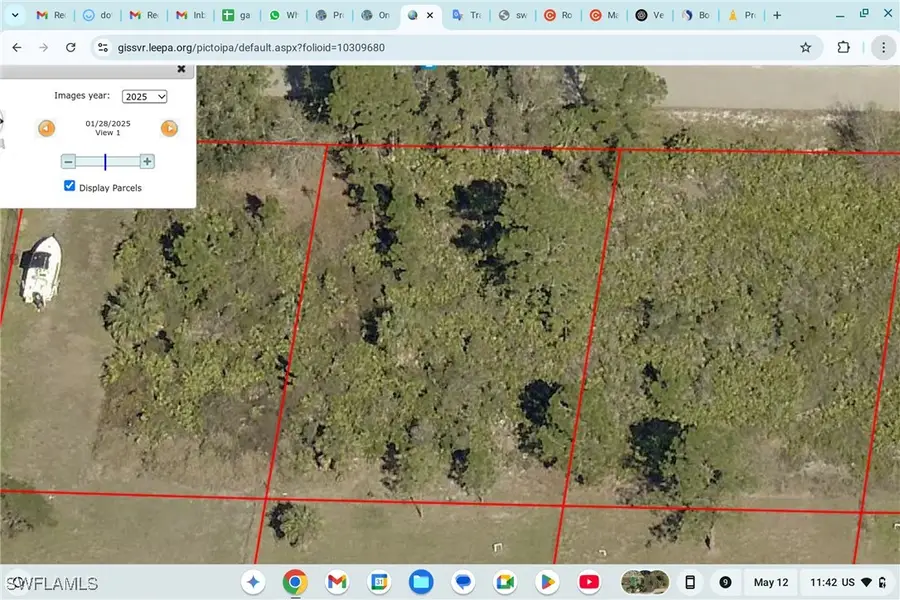900x600 pixels.
Task: Open the browser extensions icon
Action: [x=843, y=47]
